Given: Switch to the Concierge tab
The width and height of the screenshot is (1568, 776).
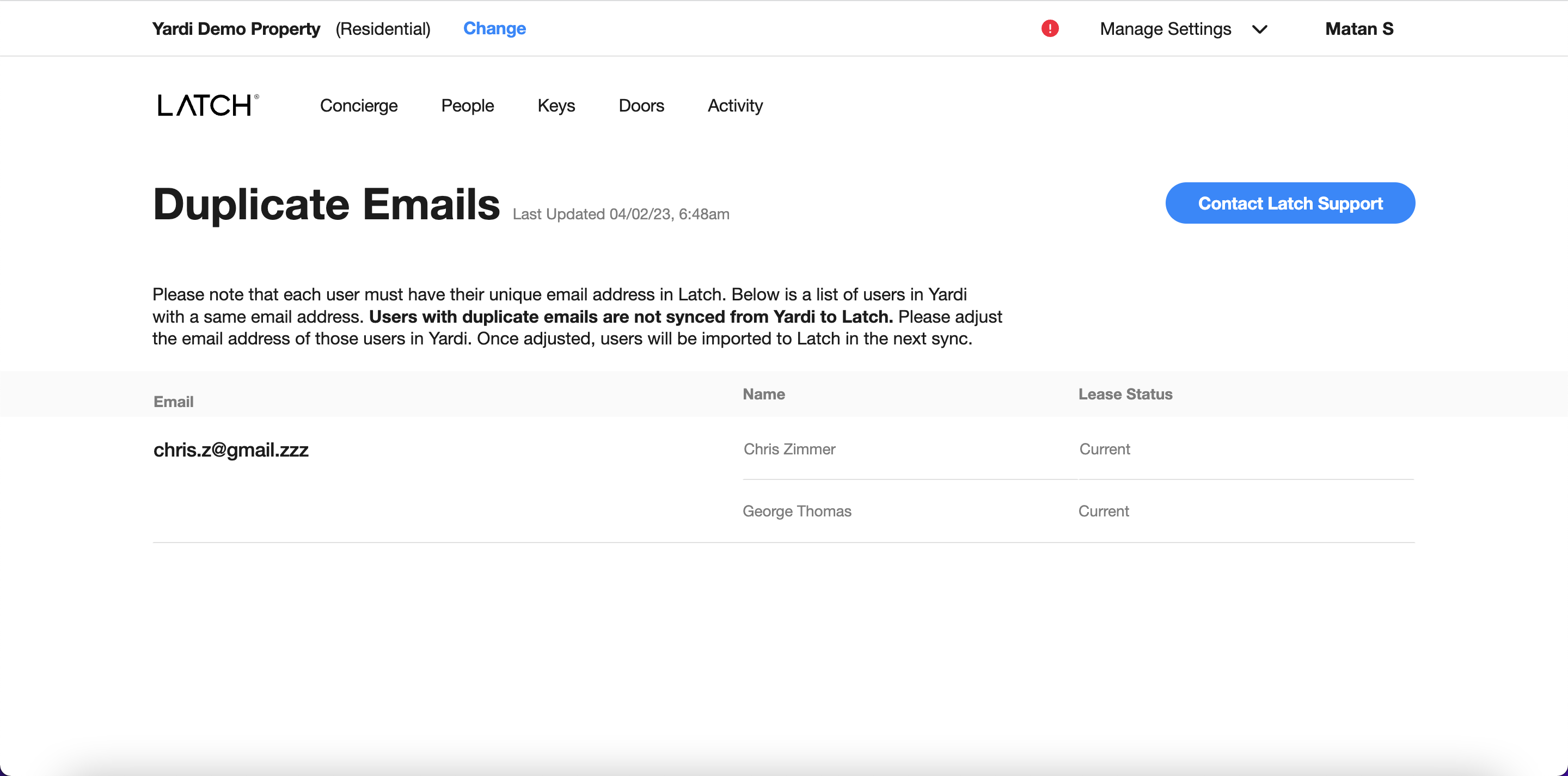Looking at the screenshot, I should pyautogui.click(x=359, y=105).
